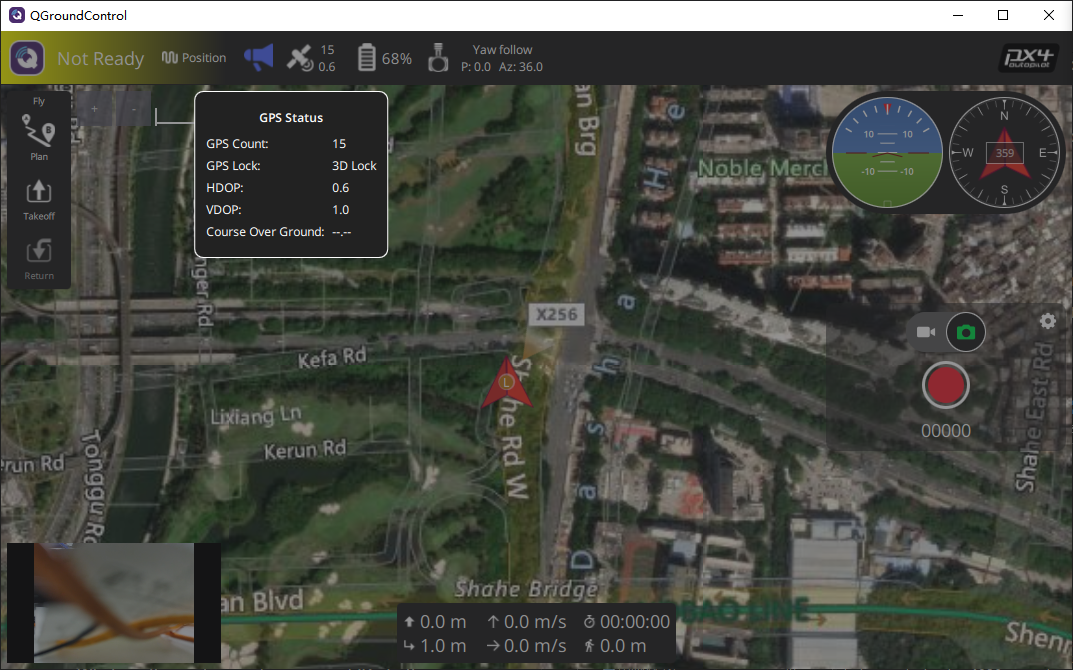Click the compass heading instrument
Screen dimensions: 1073x670
click(x=1004, y=152)
